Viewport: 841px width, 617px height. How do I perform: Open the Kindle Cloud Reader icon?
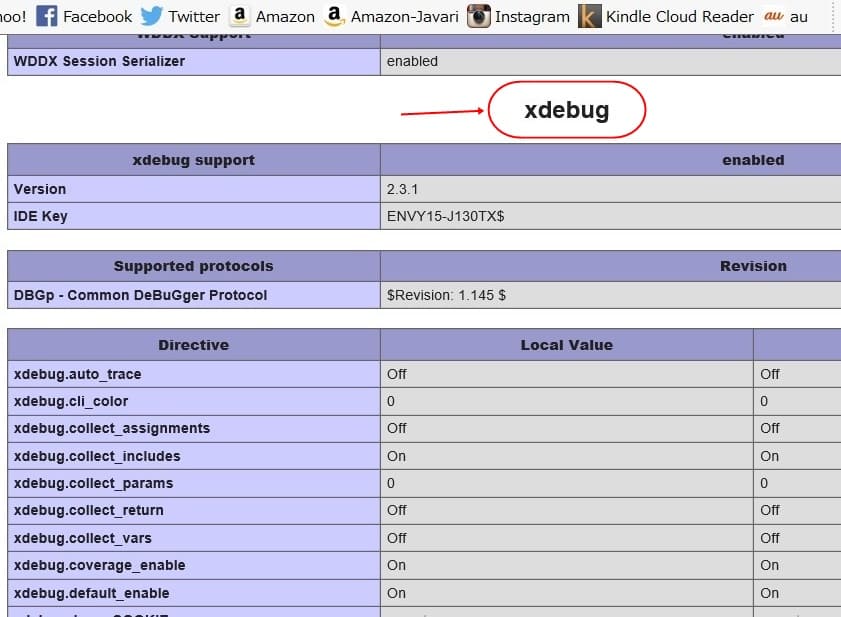[x=590, y=16]
